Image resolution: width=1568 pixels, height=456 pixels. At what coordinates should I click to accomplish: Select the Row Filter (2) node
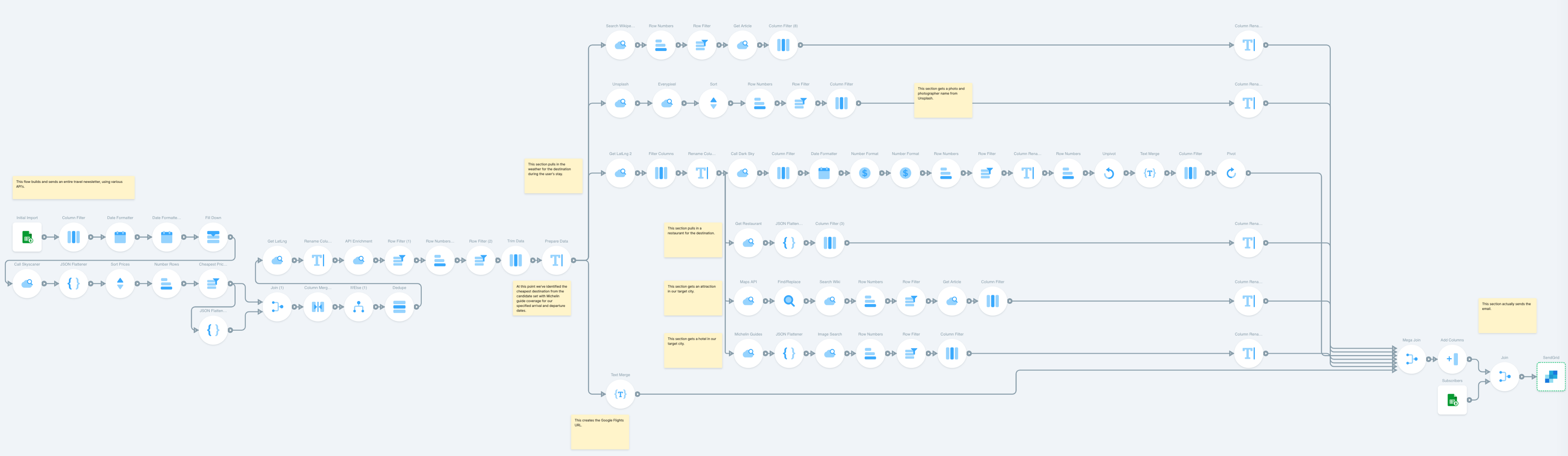[x=481, y=260]
